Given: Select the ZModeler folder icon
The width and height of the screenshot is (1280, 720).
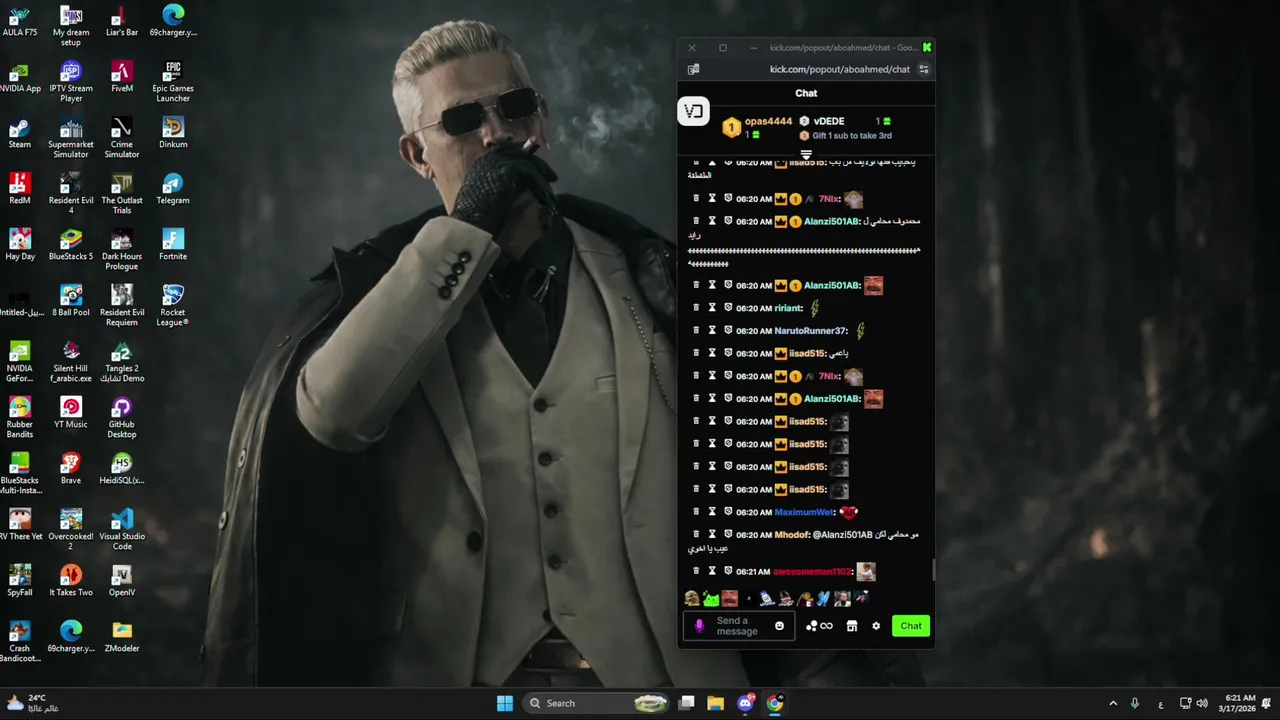Looking at the screenshot, I should (x=122, y=637).
